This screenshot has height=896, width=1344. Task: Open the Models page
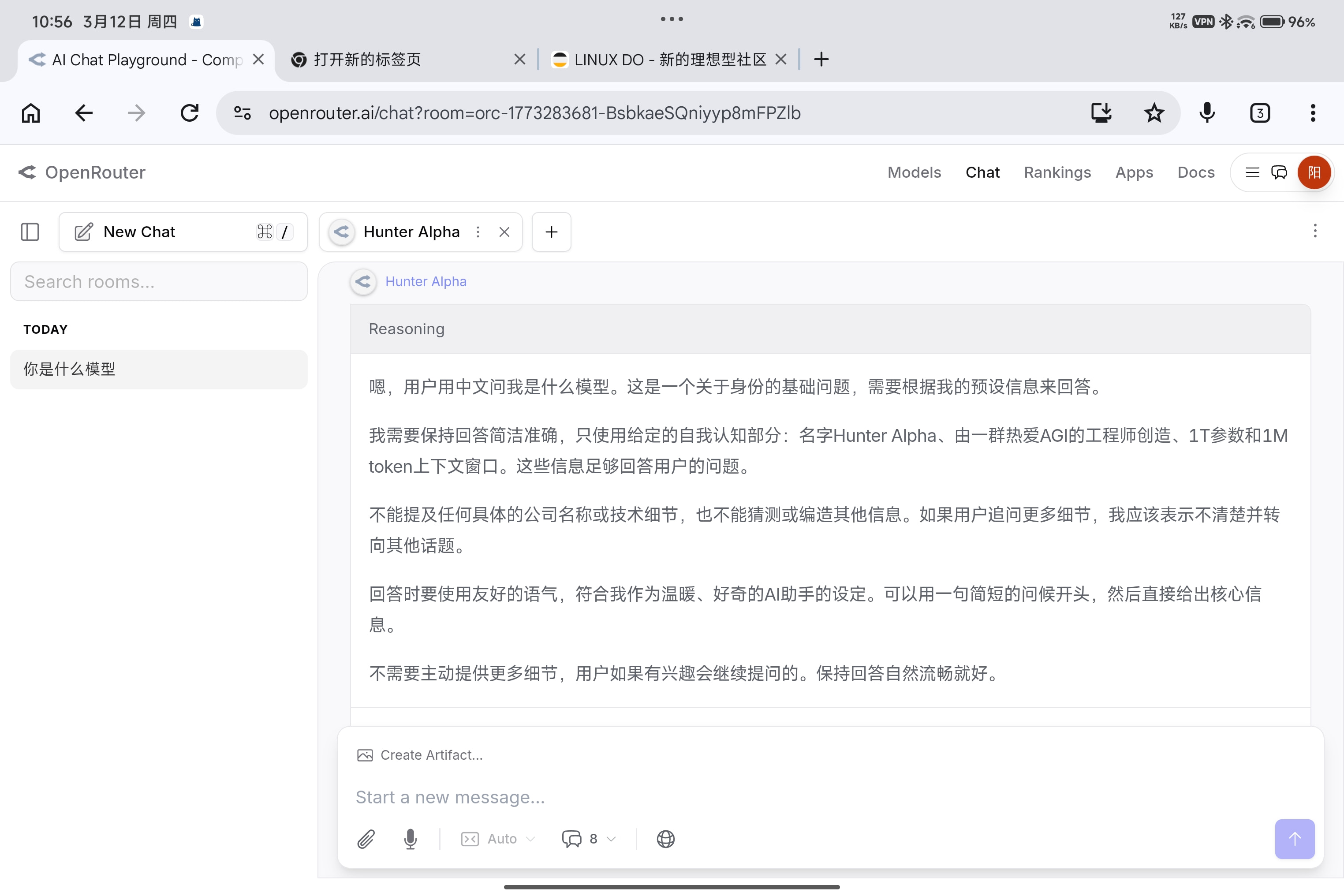914,172
